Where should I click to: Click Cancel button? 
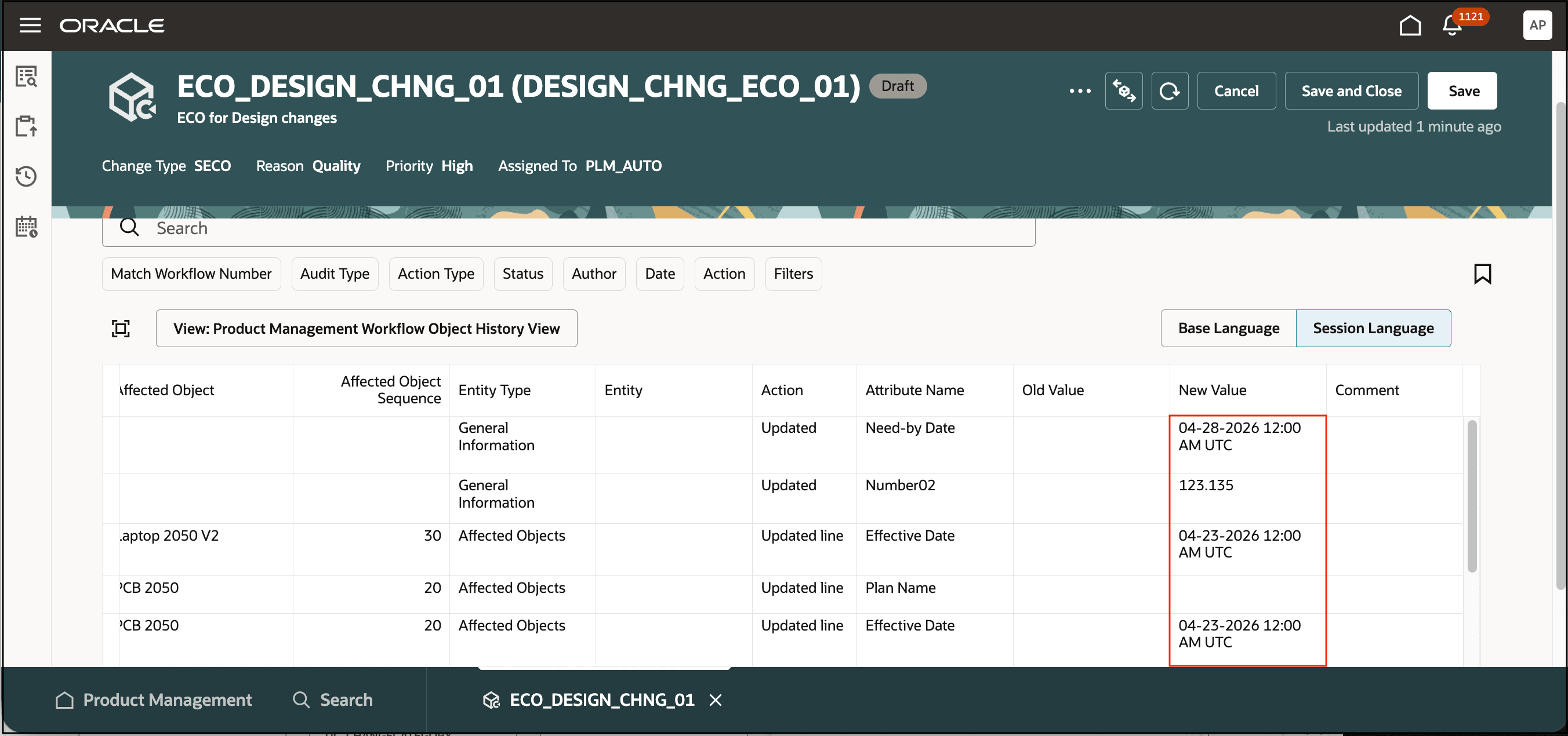[1236, 90]
